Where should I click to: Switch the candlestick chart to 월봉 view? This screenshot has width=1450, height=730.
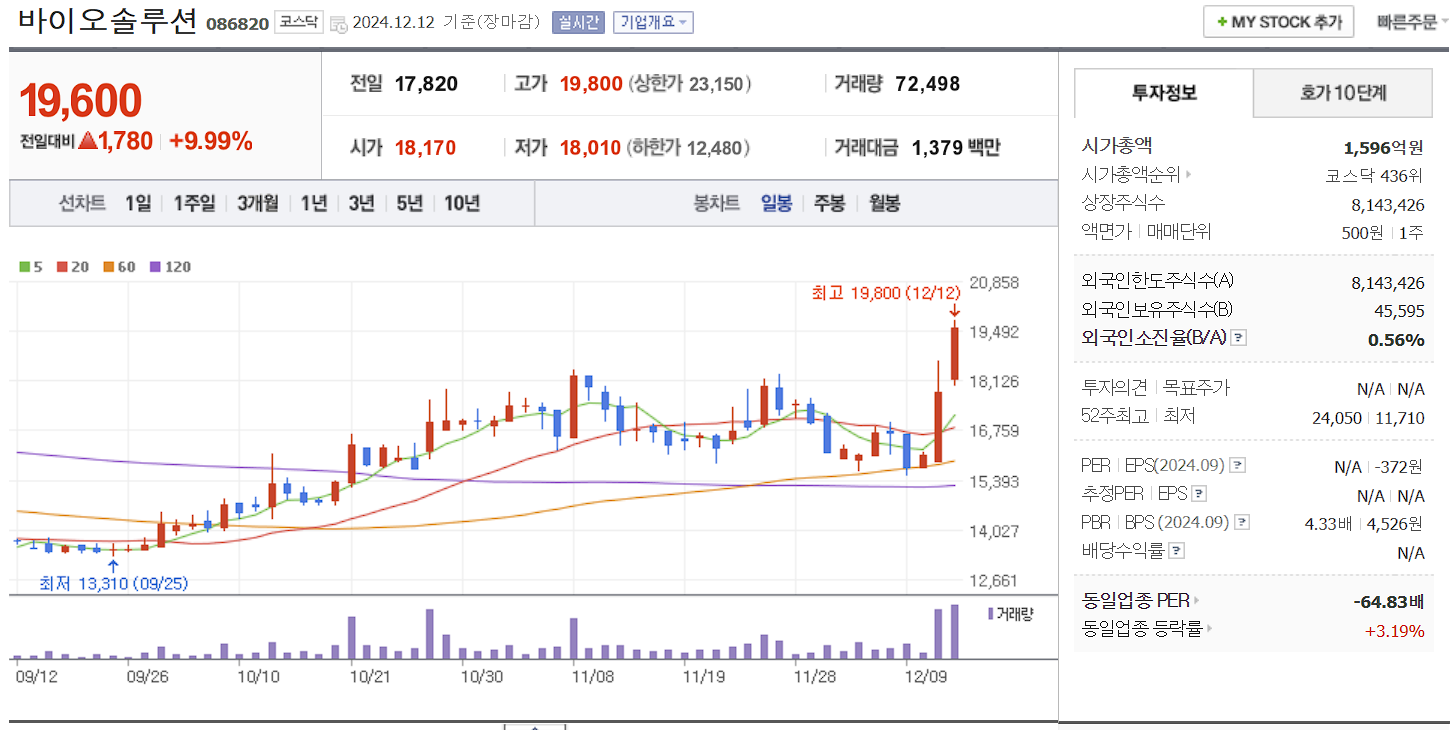click(x=883, y=203)
